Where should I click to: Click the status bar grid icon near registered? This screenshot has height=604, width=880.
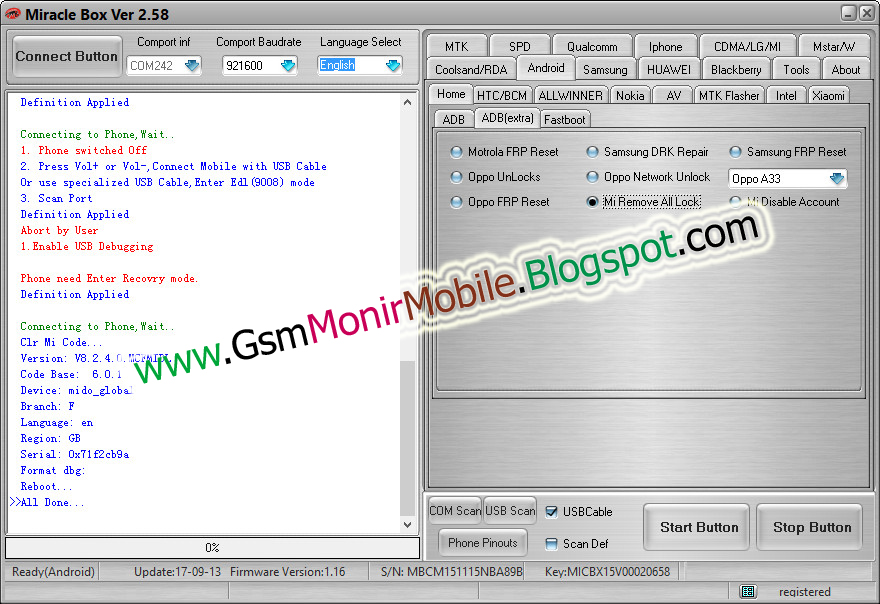pyautogui.click(x=748, y=591)
